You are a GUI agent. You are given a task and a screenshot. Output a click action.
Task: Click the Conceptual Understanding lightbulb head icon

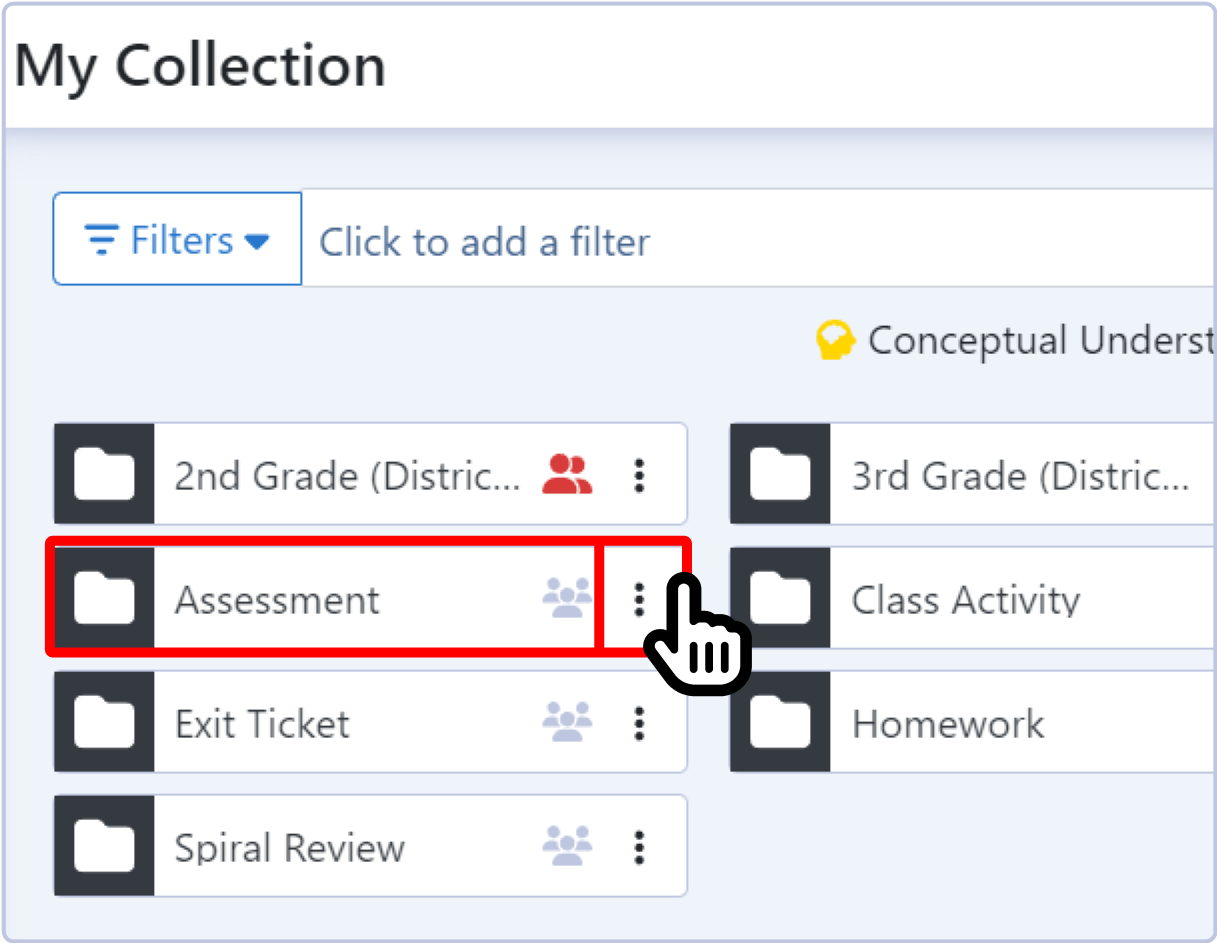[x=835, y=341]
